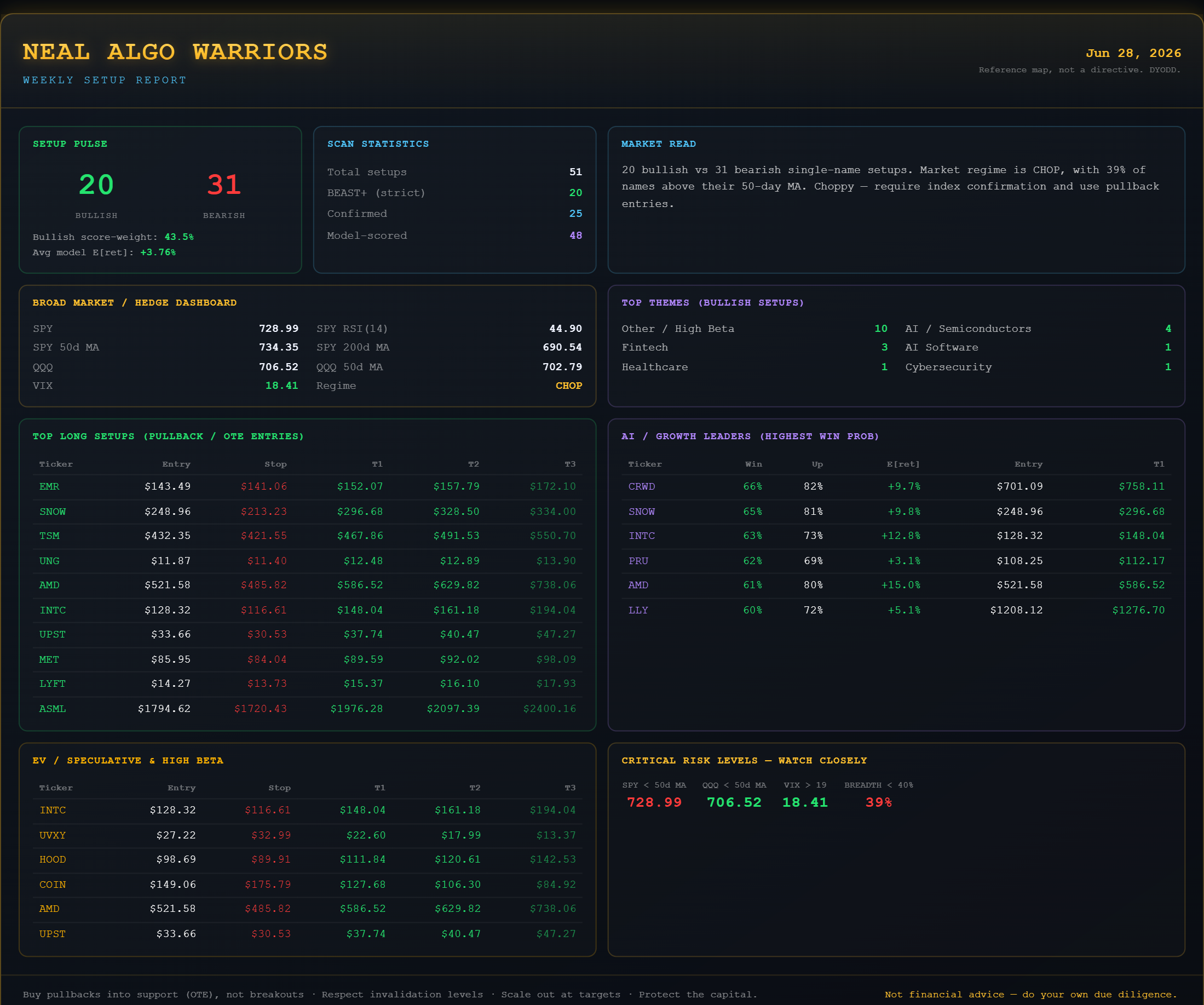The width and height of the screenshot is (1204, 1005).
Task: Click the PRU ticker row
Action: point(896,561)
